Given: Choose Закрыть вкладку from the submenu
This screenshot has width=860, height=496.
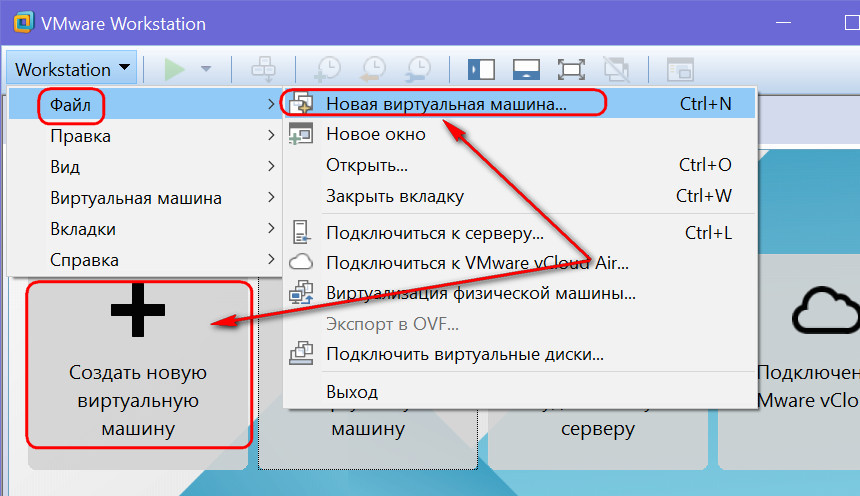Looking at the screenshot, I should [519, 196].
